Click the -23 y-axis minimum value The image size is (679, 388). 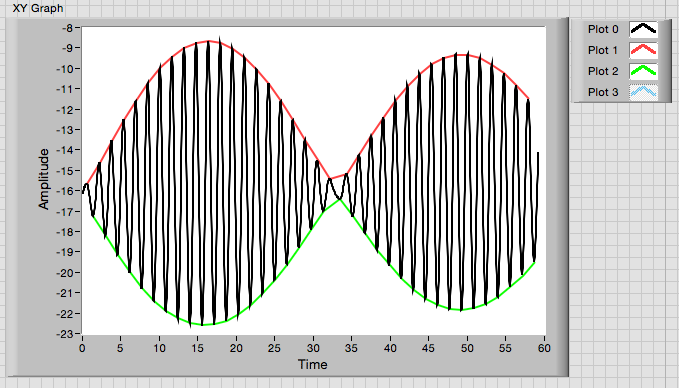click(65, 334)
